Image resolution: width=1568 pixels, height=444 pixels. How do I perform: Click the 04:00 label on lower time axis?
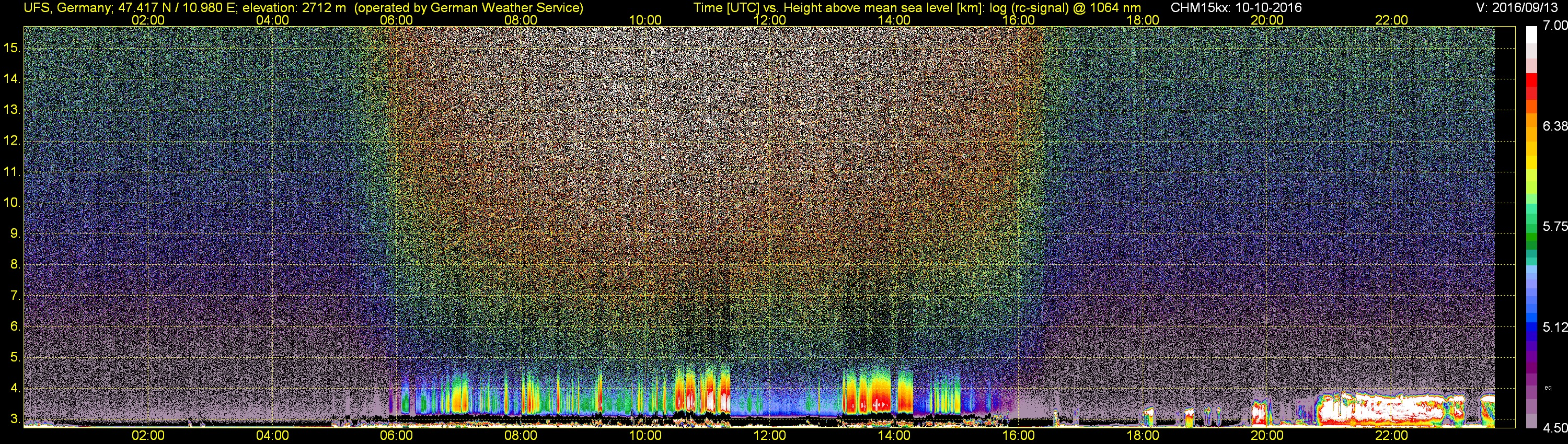(272, 436)
